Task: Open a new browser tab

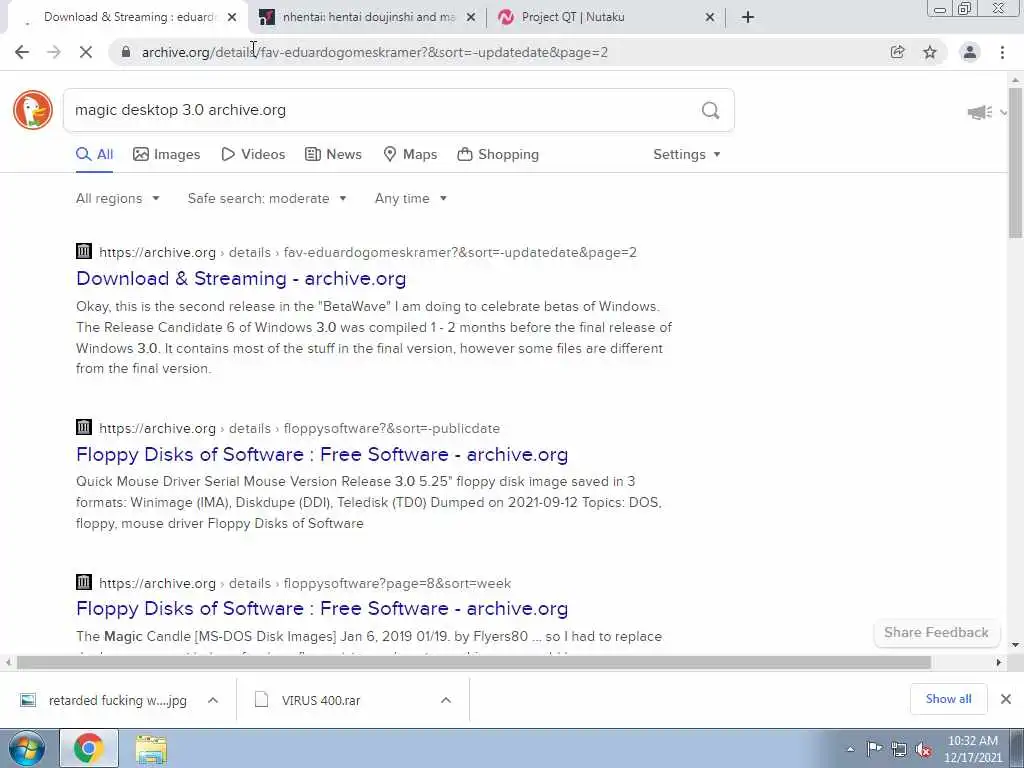Action: pyautogui.click(x=748, y=17)
